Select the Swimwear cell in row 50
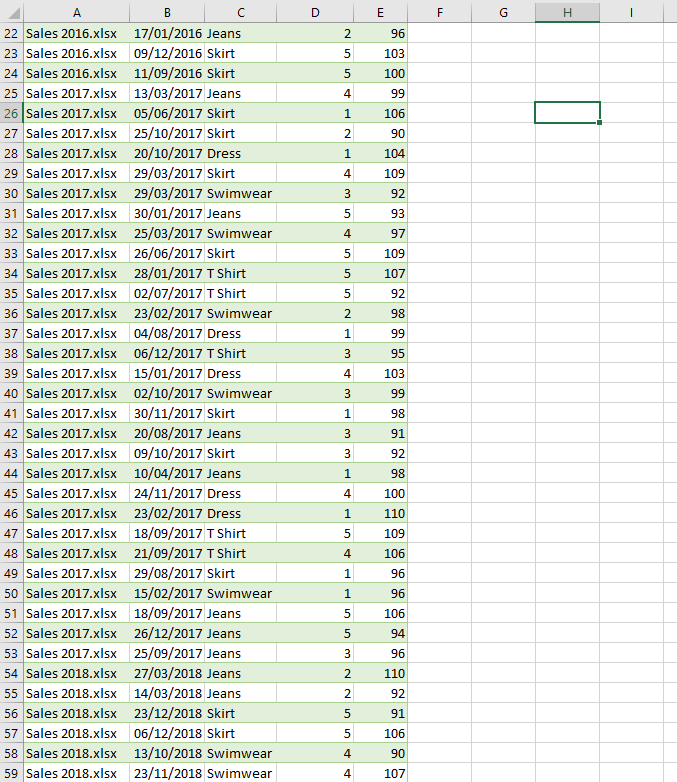This screenshot has height=782, width=677. (241, 593)
